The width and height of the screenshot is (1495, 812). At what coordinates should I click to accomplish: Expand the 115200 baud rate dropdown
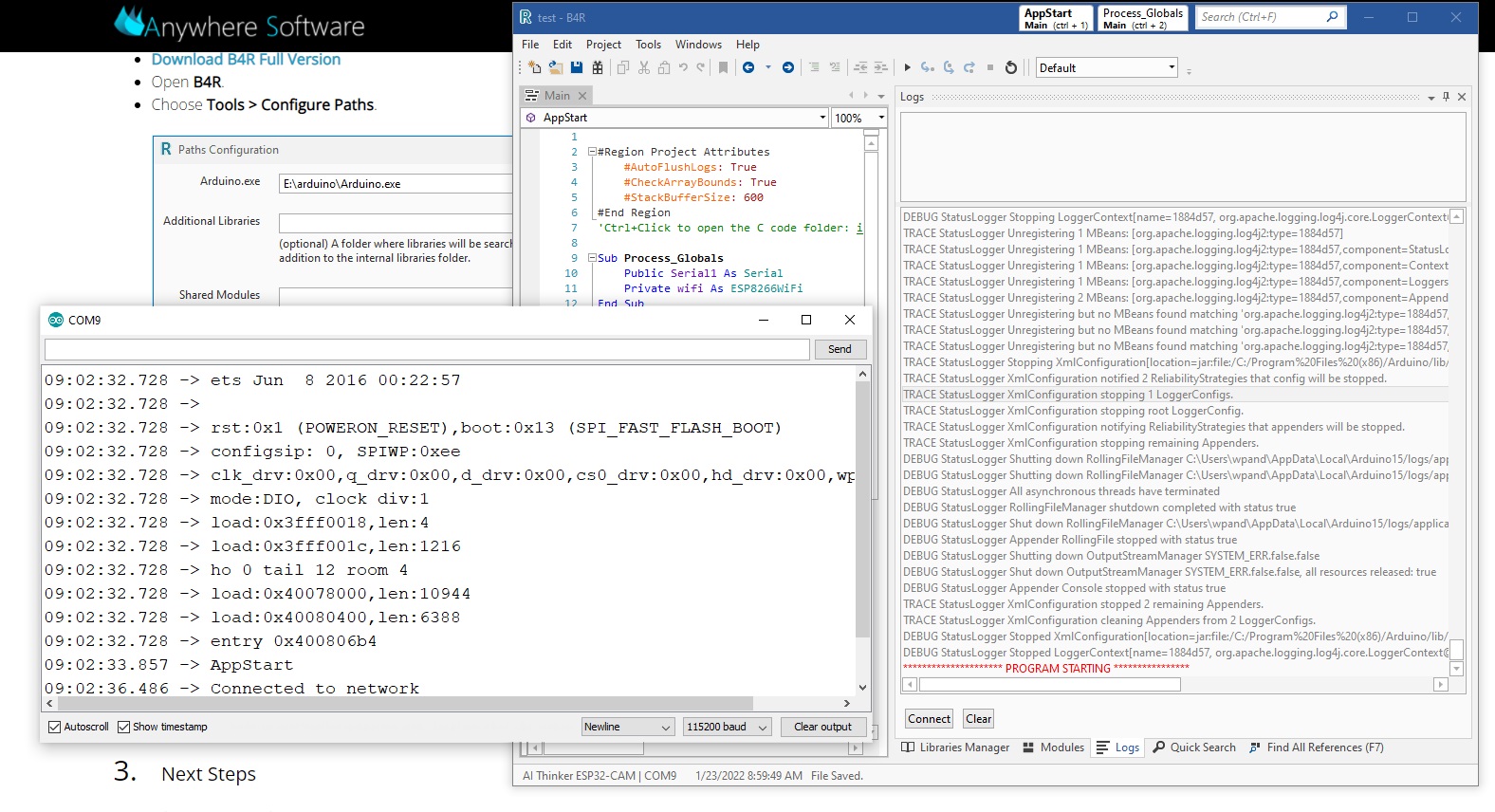click(x=727, y=727)
